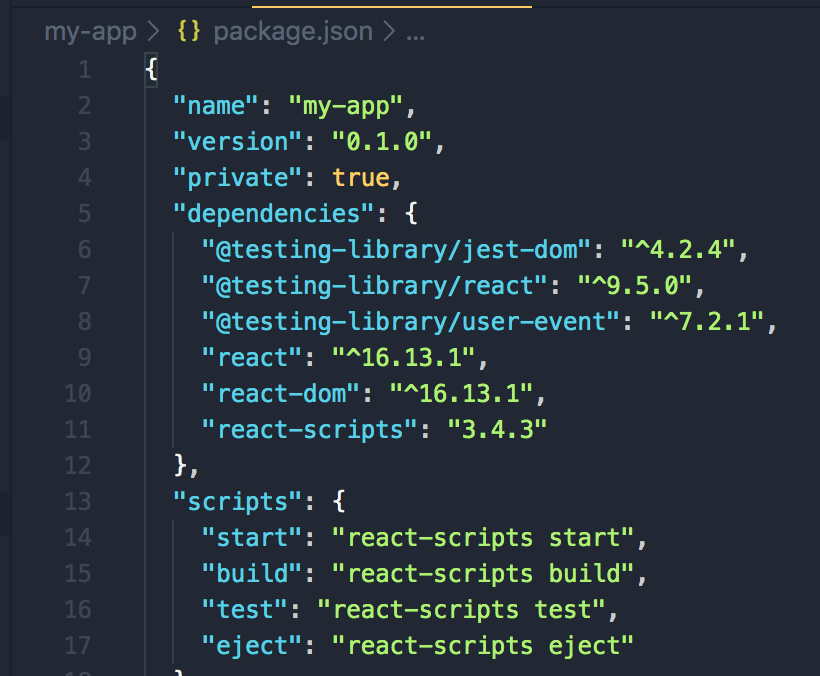Screen dimensions: 820x676
Task: Click the "react-scripts test" value
Action: 461,611
